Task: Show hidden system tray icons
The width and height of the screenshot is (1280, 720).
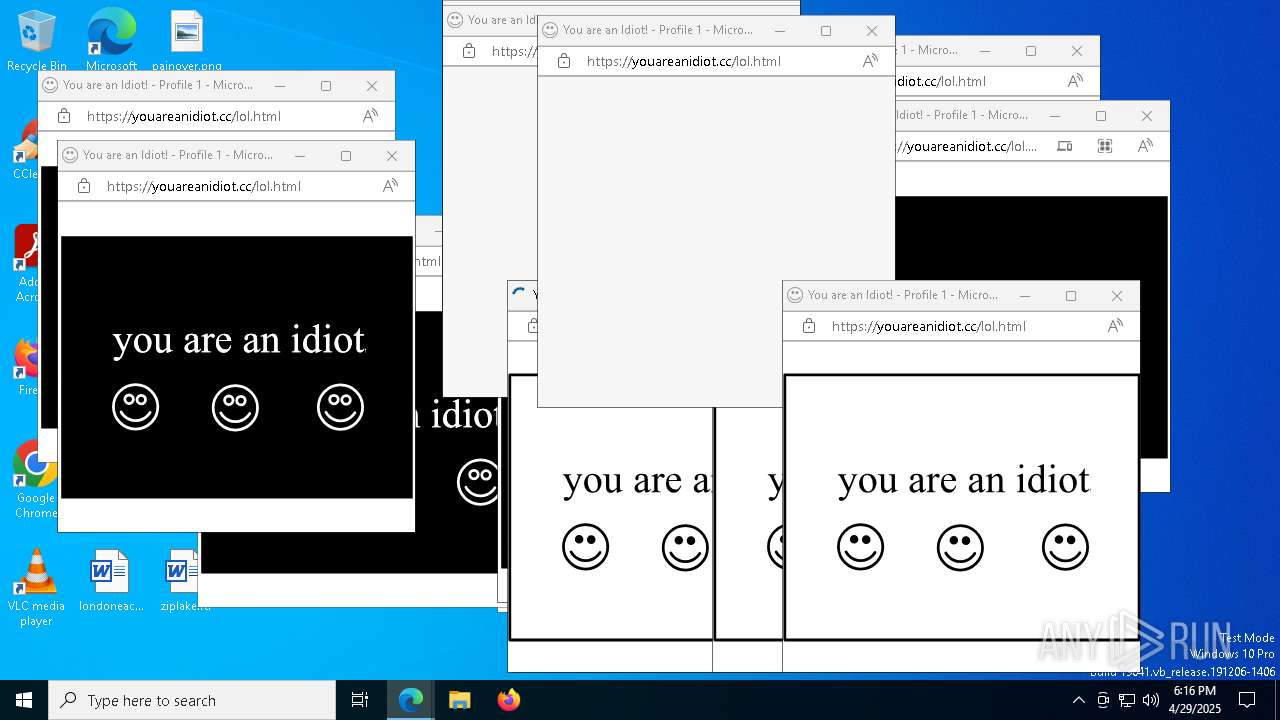Action: pyautogui.click(x=1078, y=700)
